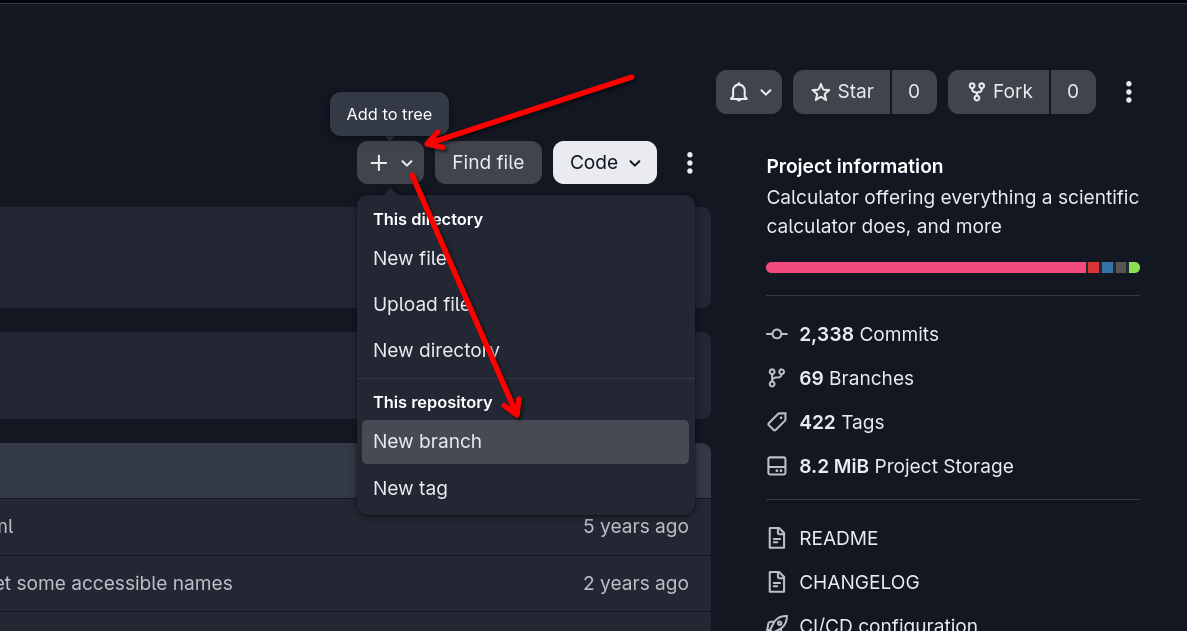Click the branch icon beside 69 Branches

point(777,378)
